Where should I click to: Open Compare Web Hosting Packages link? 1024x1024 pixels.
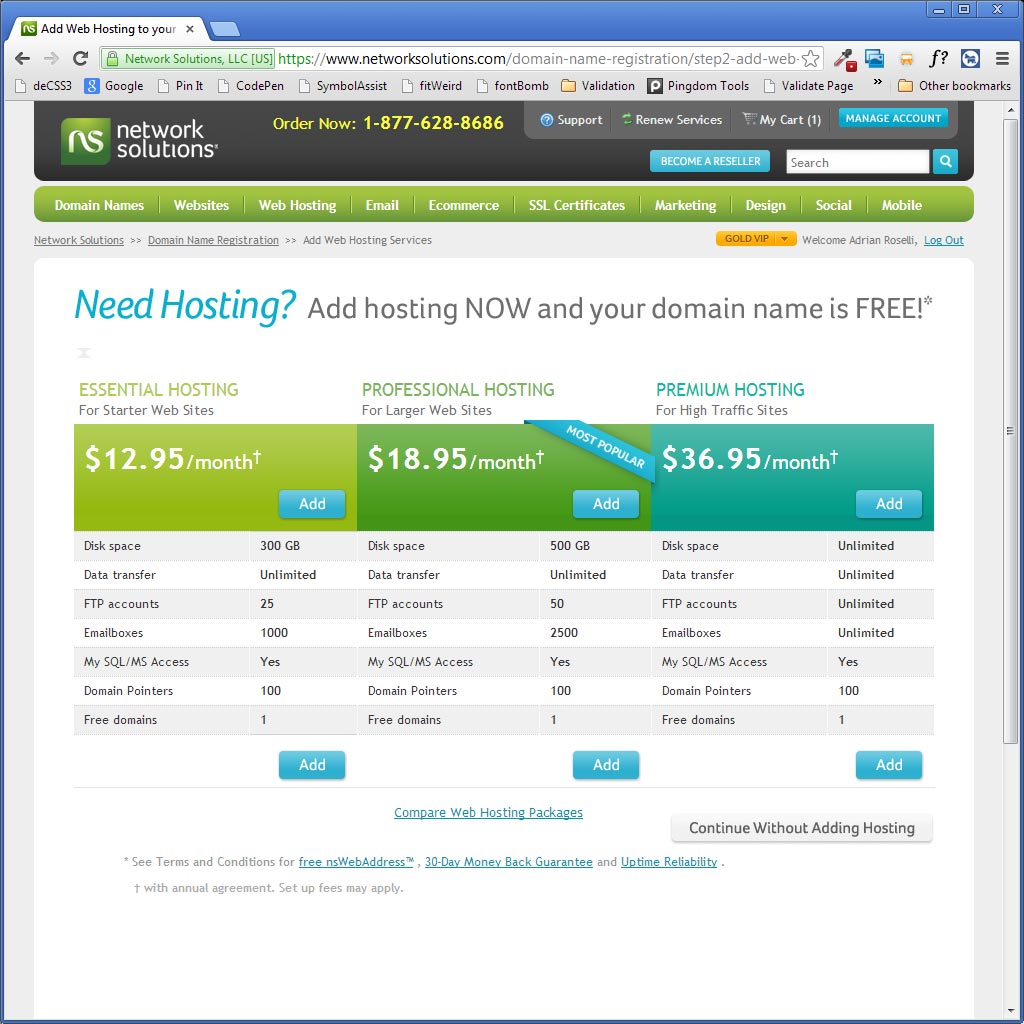pos(488,812)
